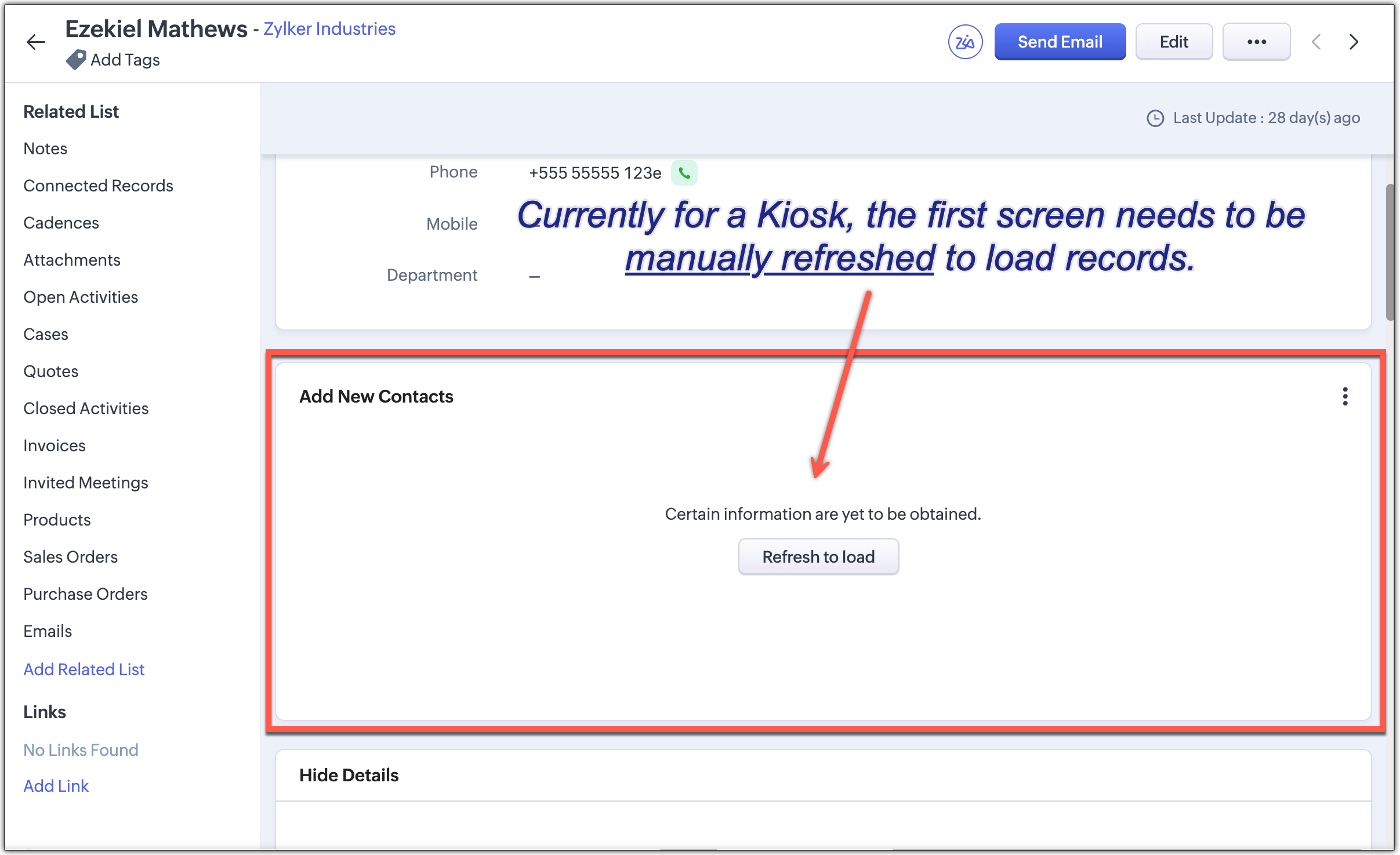Go to next record arrow
Screen dimensions: 1400x855
point(1354,42)
